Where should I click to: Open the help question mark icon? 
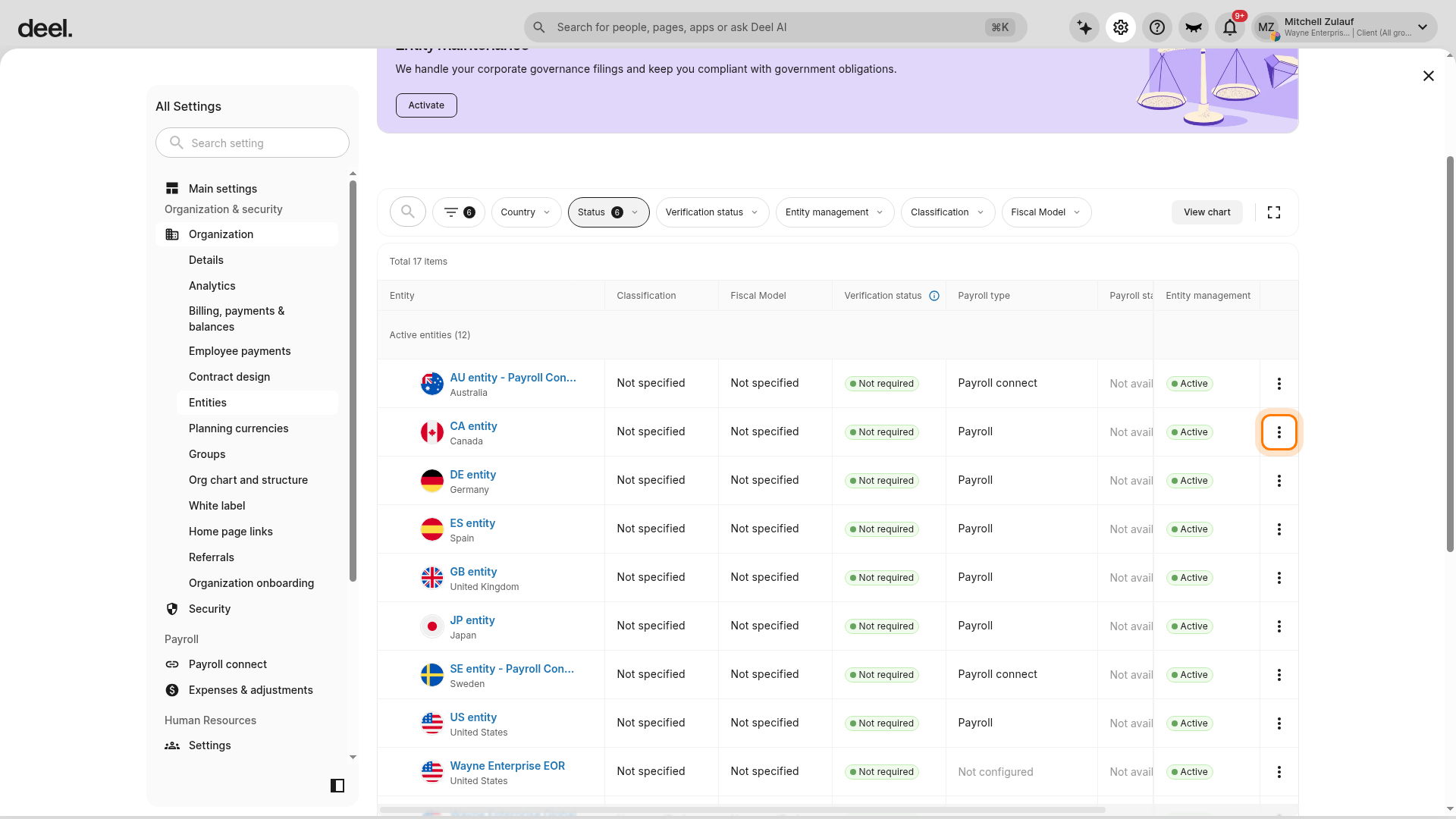[1157, 27]
